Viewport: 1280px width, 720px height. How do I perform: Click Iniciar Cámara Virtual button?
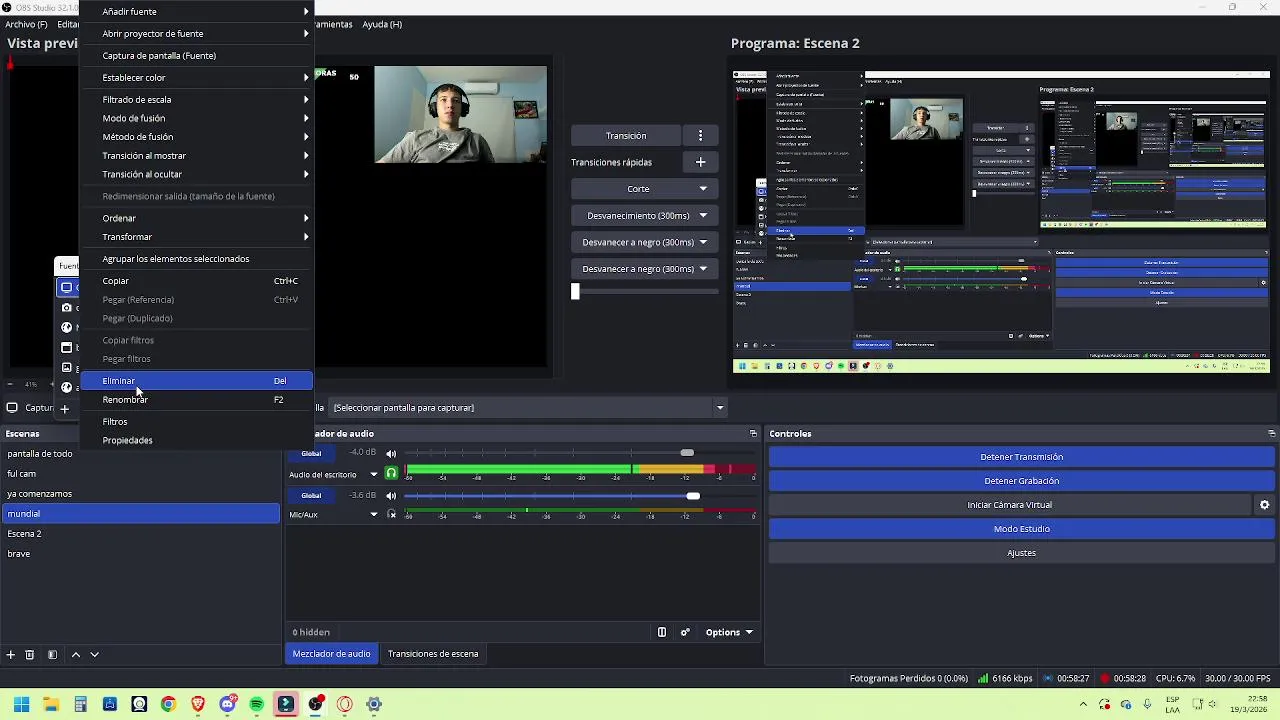click(x=1010, y=505)
